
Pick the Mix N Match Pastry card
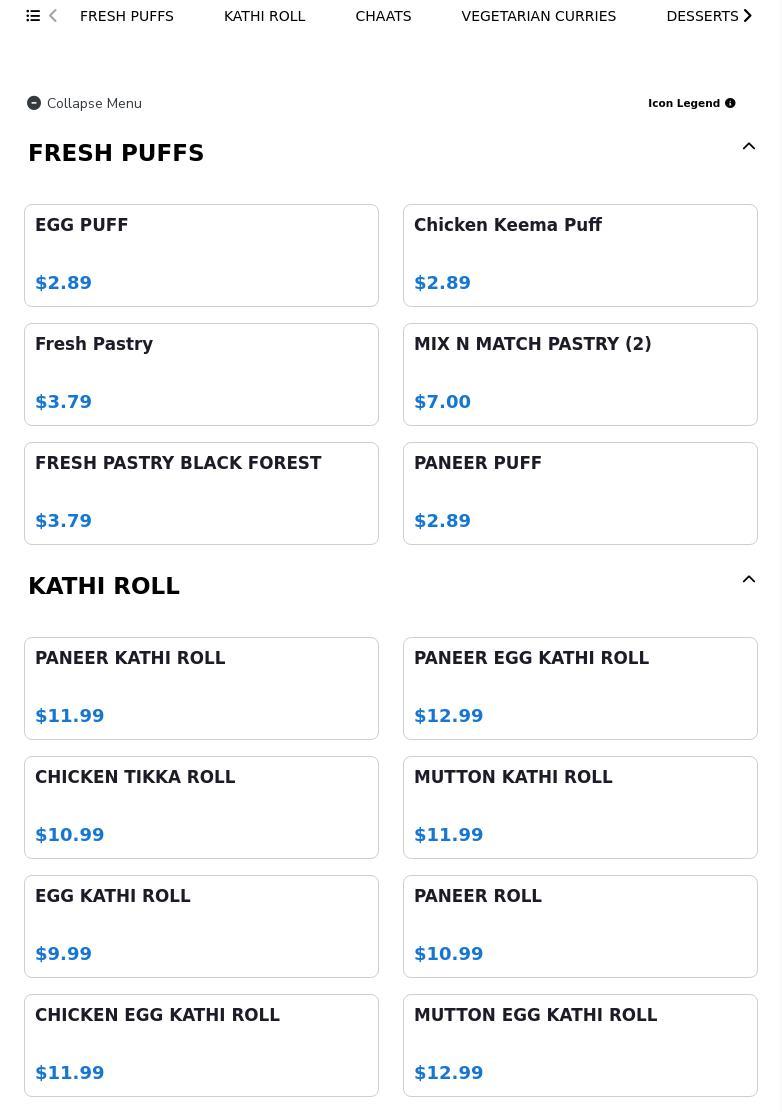tap(580, 374)
